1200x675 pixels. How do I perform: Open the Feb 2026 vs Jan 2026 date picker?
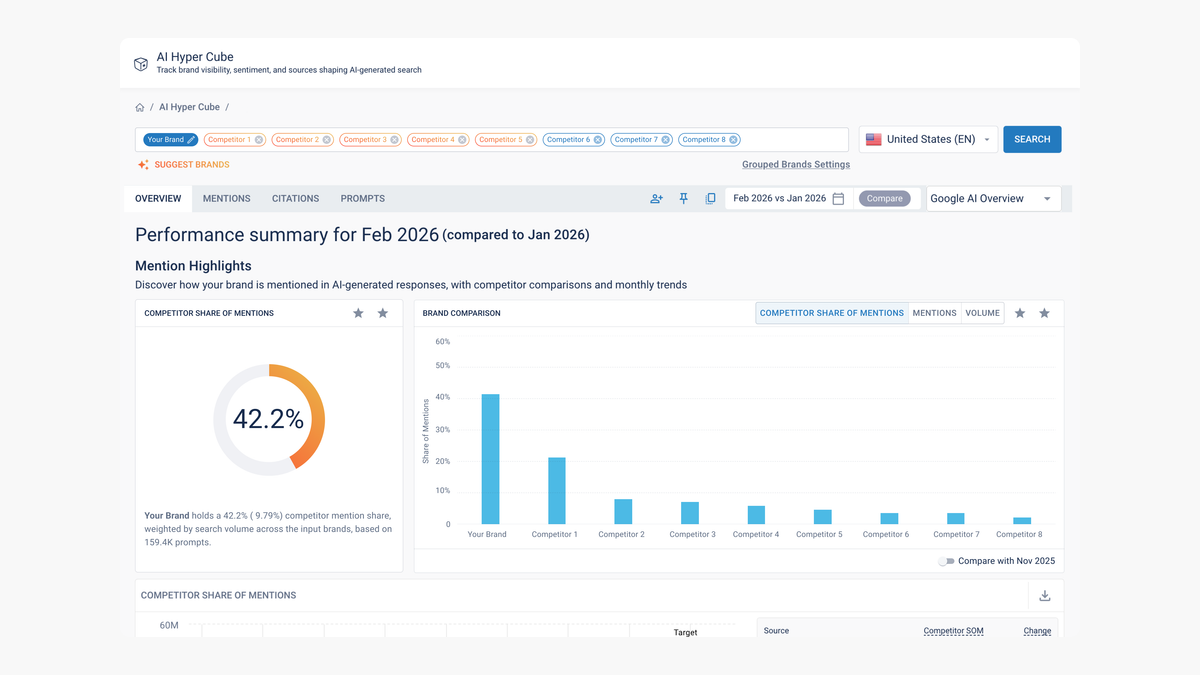[789, 199]
